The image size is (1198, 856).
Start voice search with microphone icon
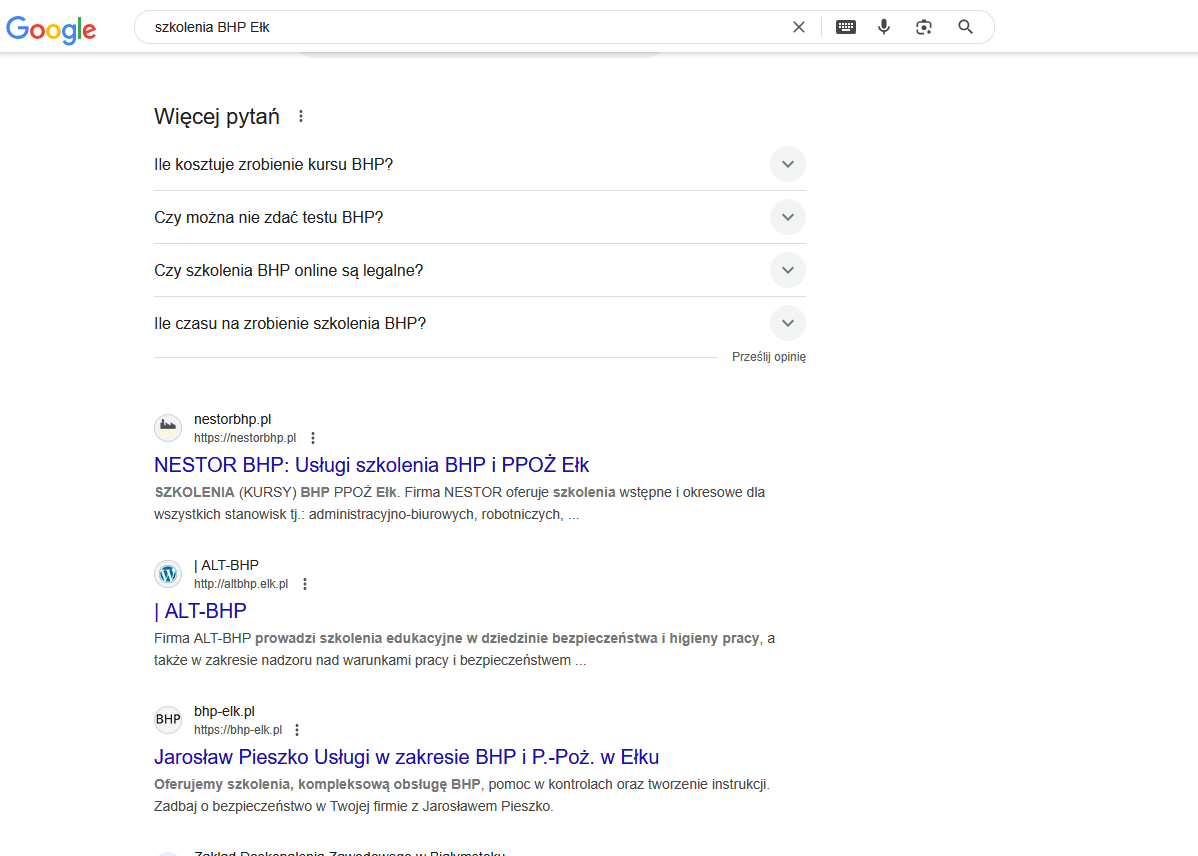[x=884, y=28]
